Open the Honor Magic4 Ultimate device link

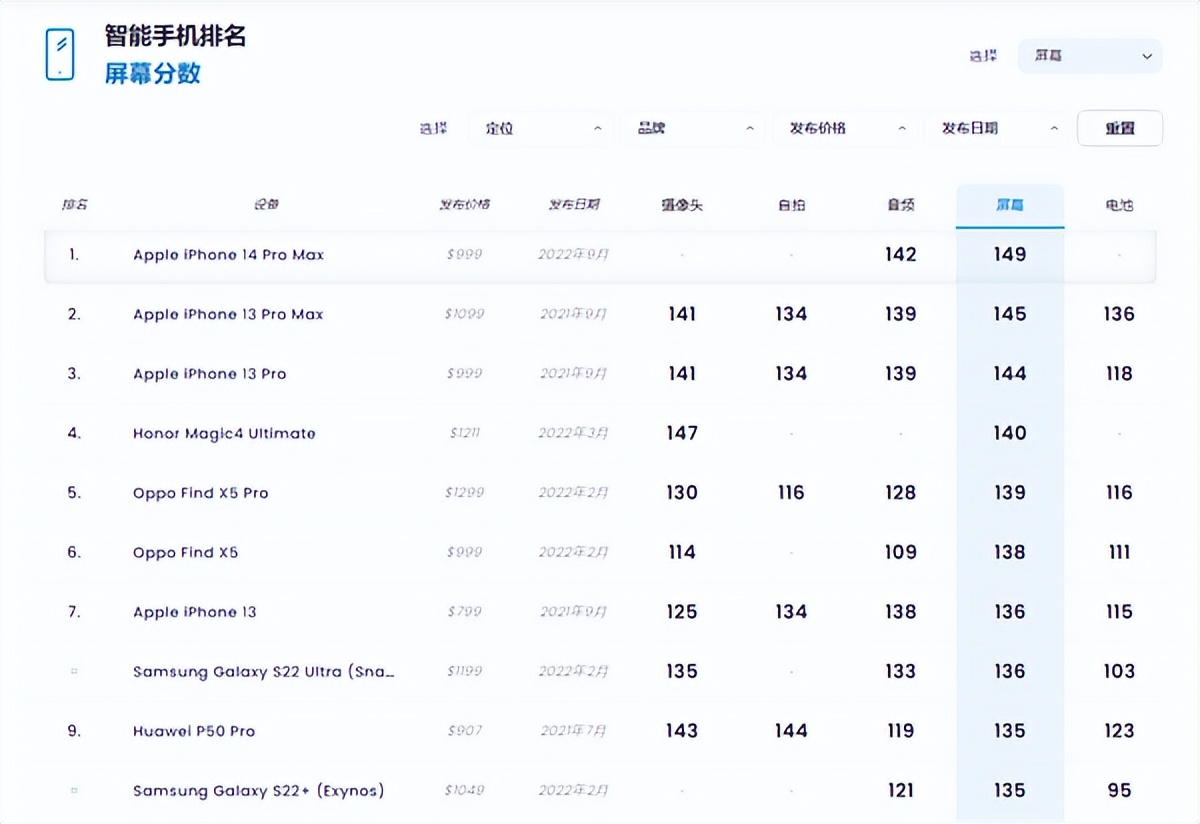(x=224, y=434)
